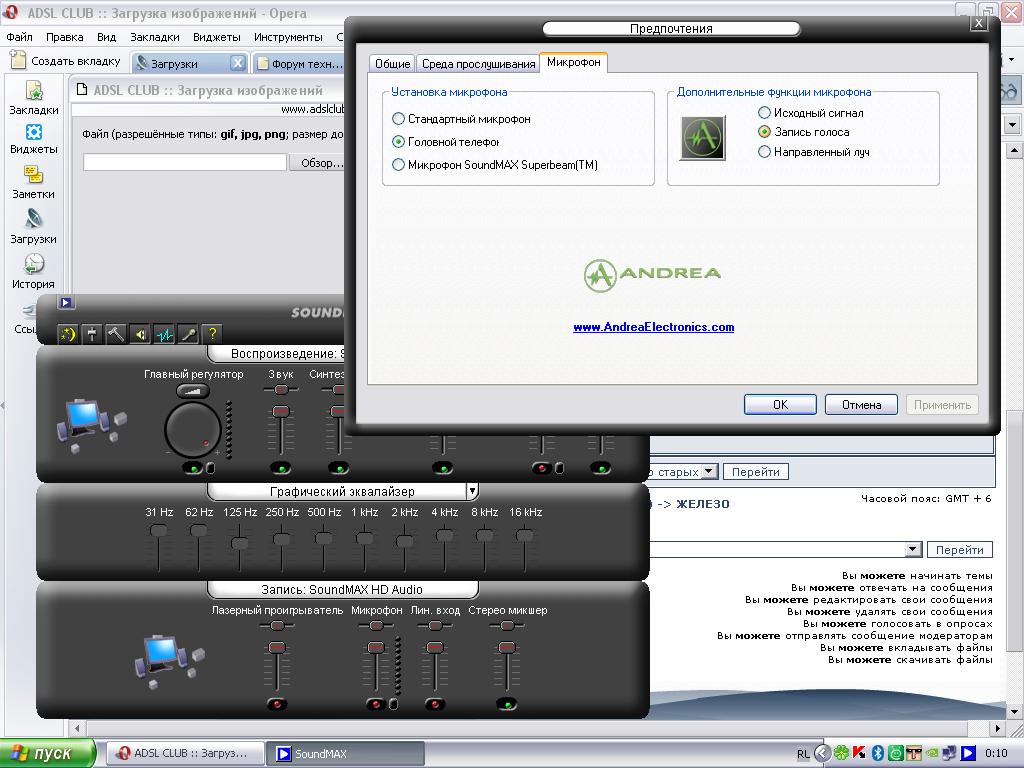The height and width of the screenshot is (768, 1024).
Task: Click the pixel face tray icon
Action: [914, 754]
